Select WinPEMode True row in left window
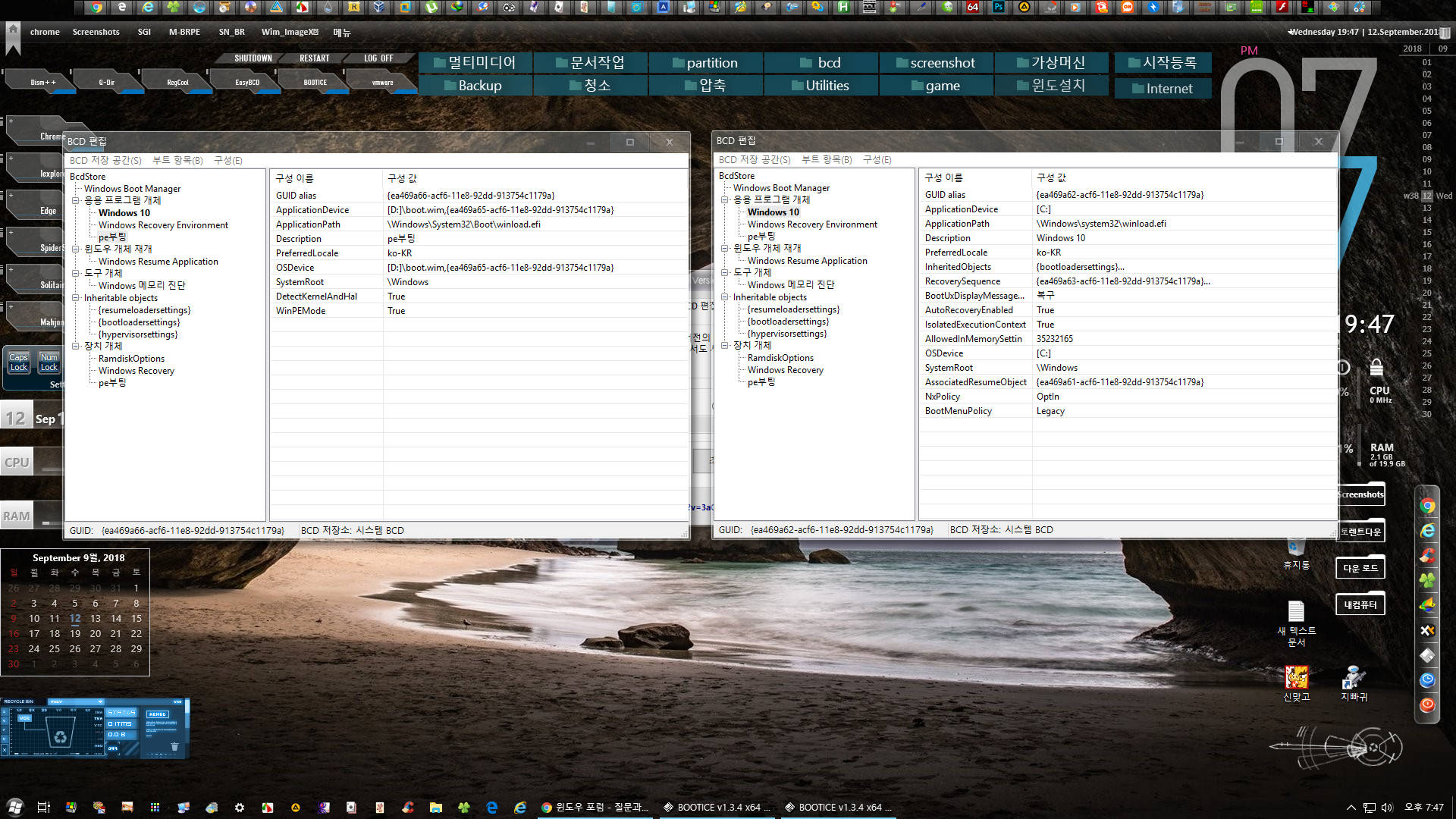Viewport: 1456px width, 819px height. pos(479,311)
